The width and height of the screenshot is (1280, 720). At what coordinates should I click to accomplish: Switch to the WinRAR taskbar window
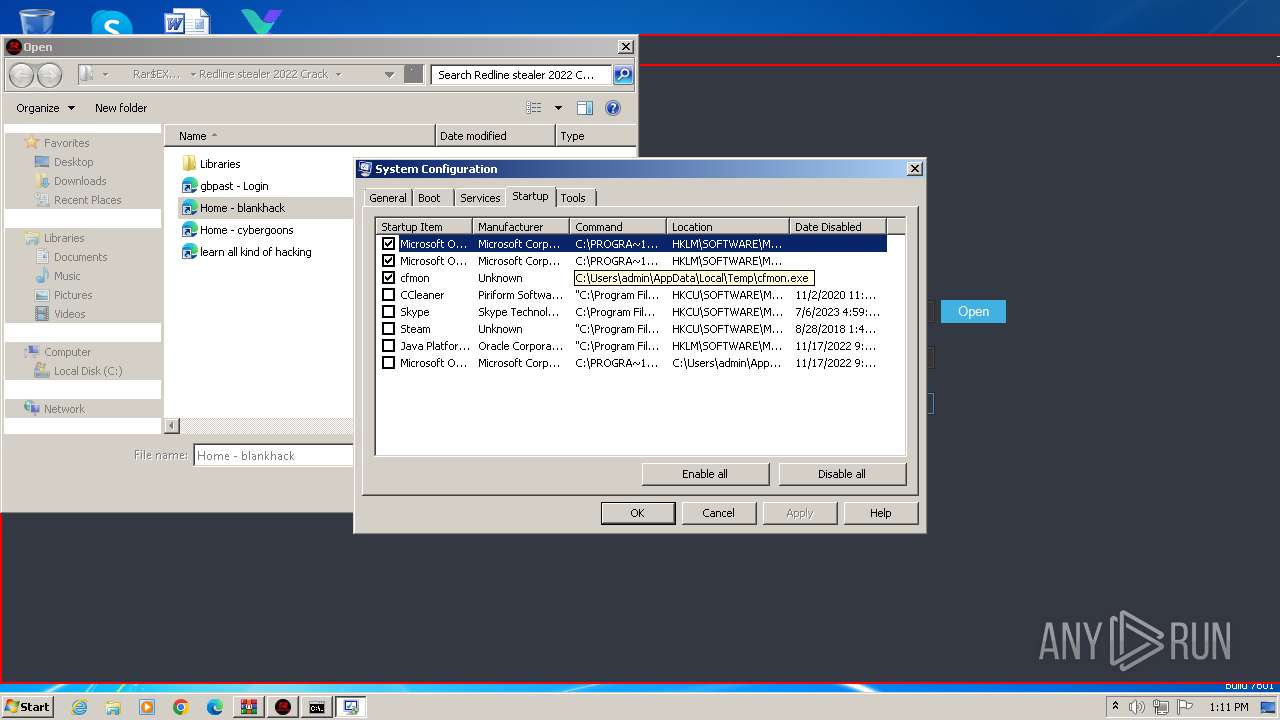click(x=249, y=707)
